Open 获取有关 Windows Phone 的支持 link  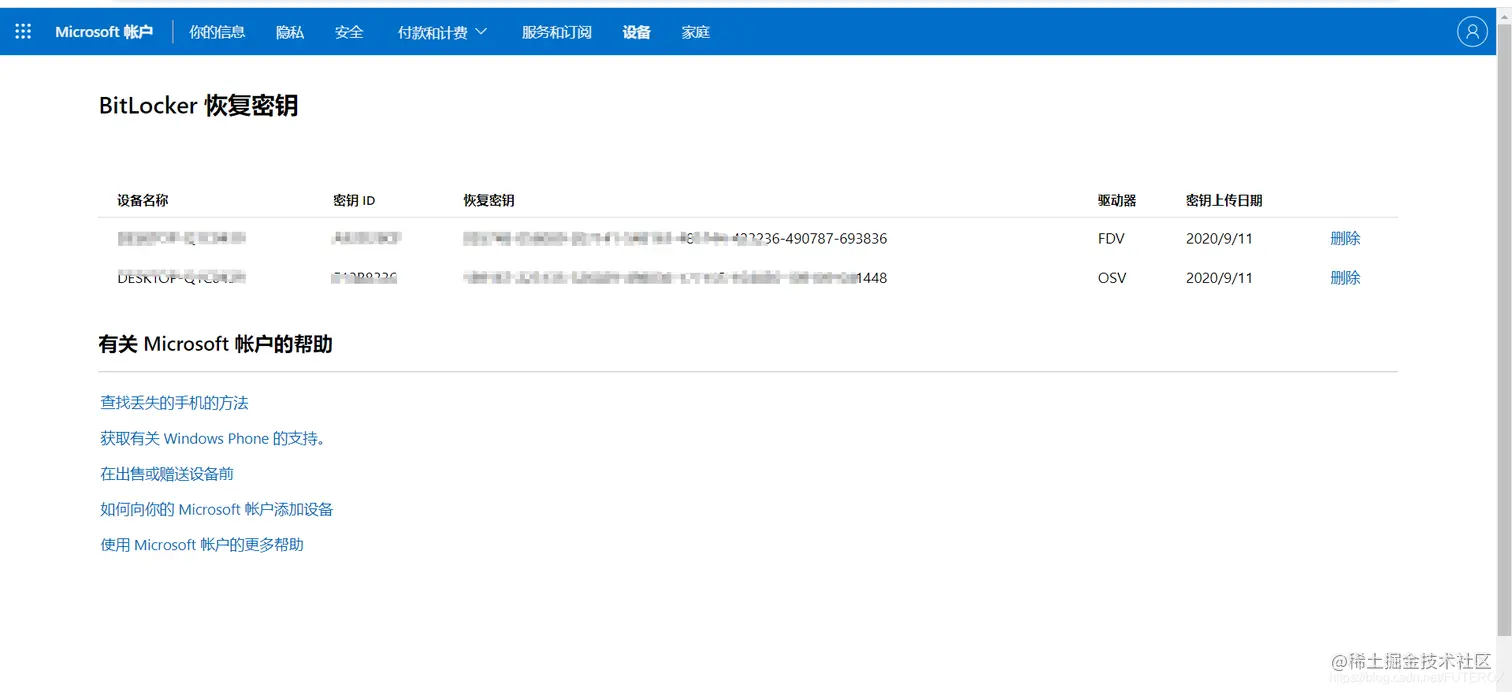(214, 438)
